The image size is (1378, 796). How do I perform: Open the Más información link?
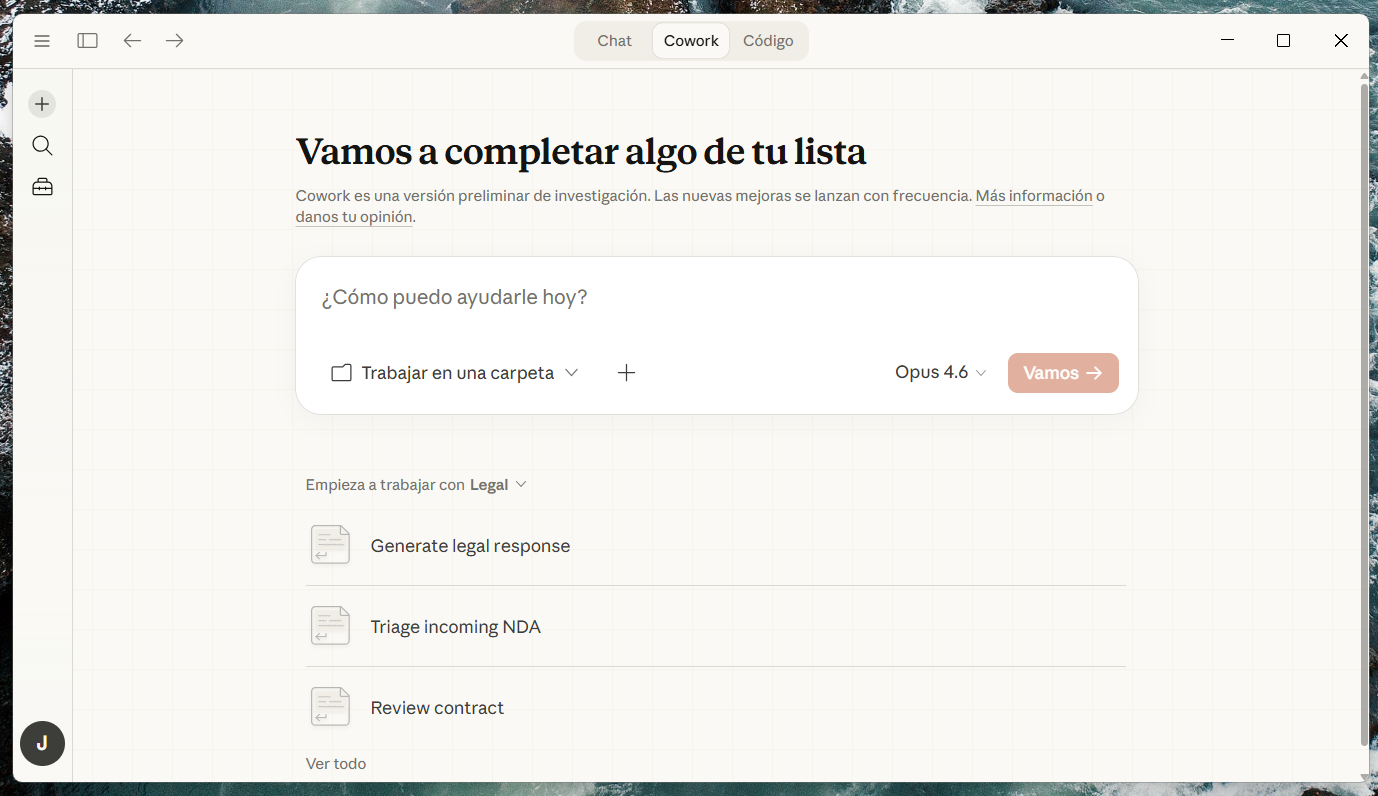click(x=1033, y=196)
